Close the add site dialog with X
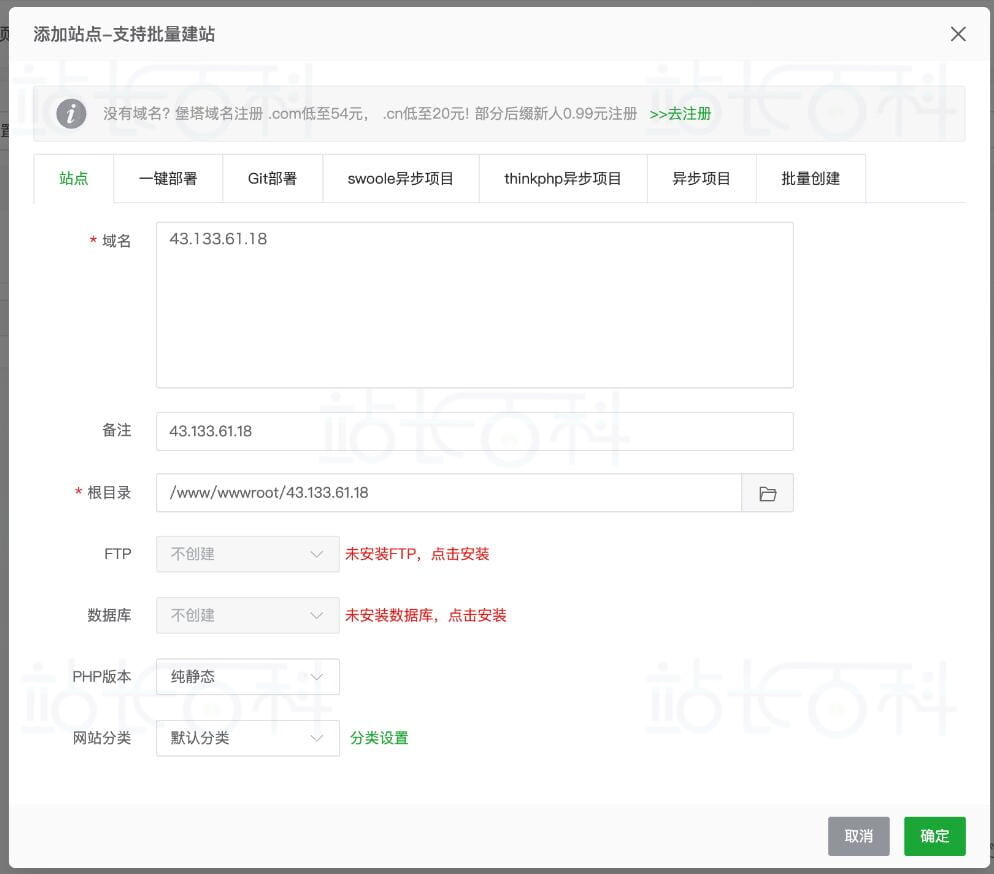Viewport: 994px width, 874px height. pos(957,34)
